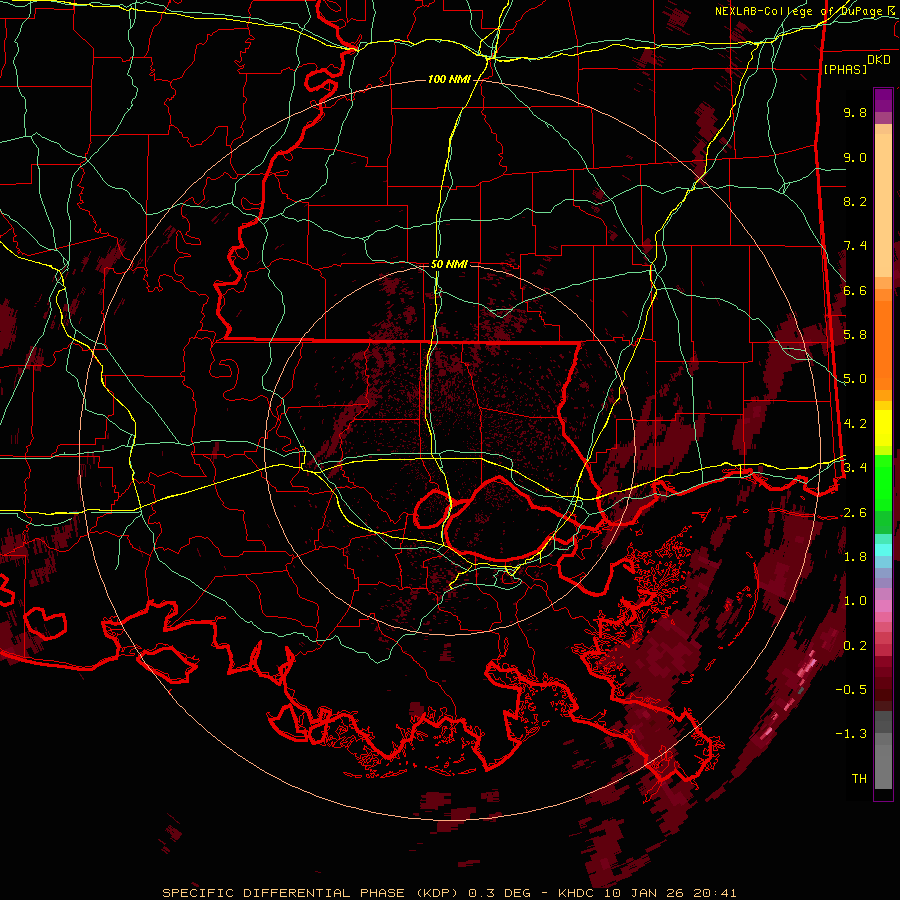This screenshot has width=900, height=900.
Task: Click the TH label on the color scale
Action: click(x=859, y=779)
